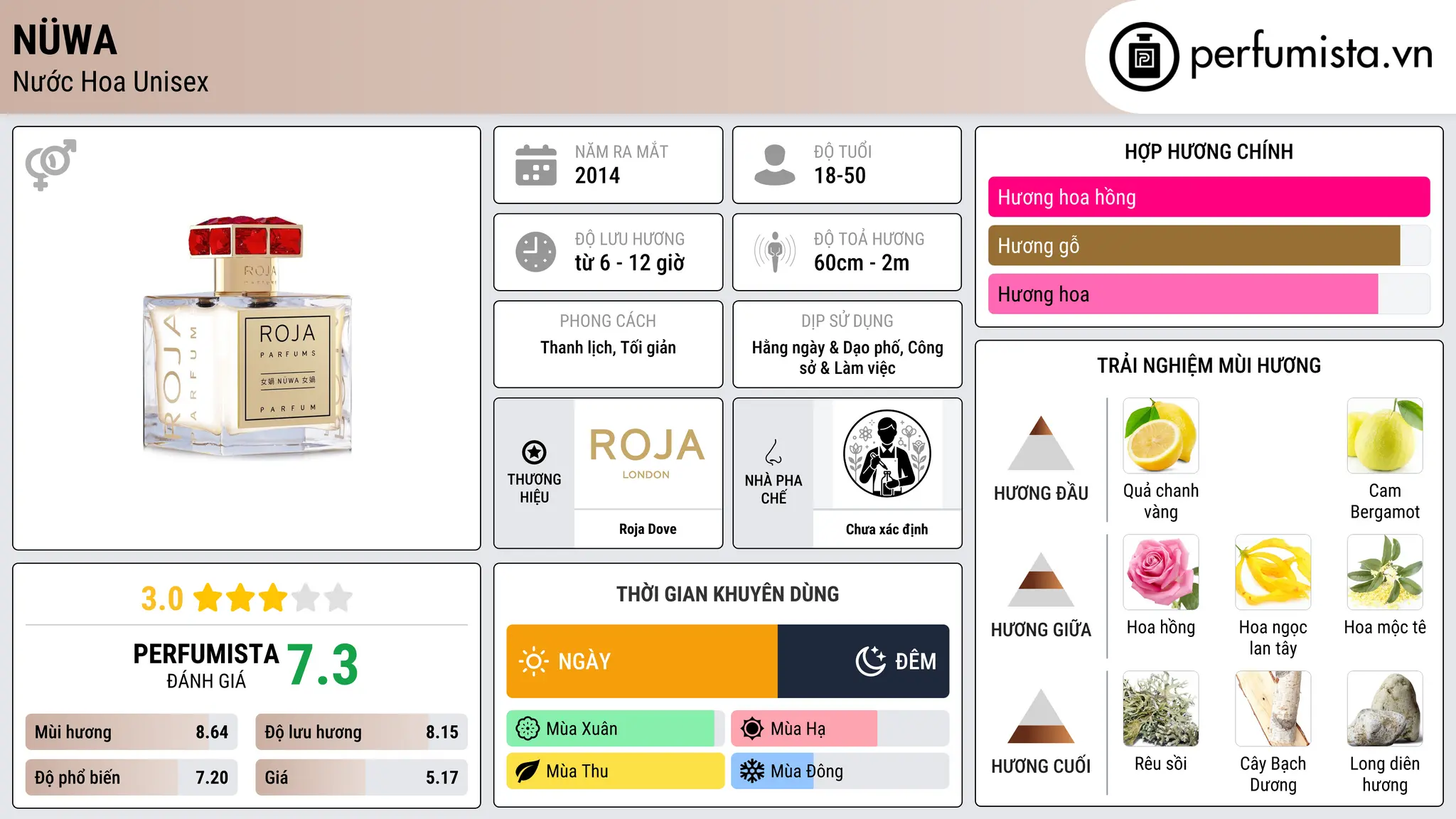Click the perfumer illustration icon
The image size is (1456, 819).
[887, 454]
